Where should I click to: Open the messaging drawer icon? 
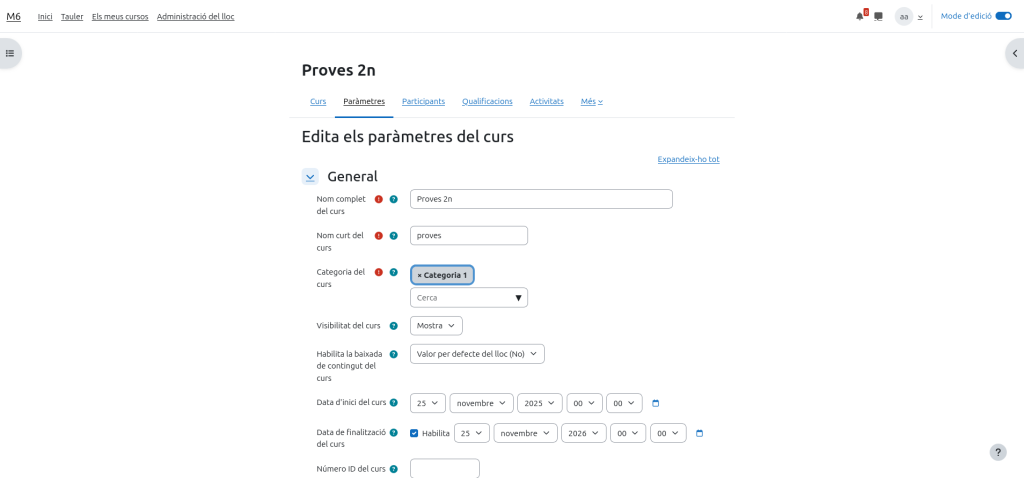[x=878, y=16]
